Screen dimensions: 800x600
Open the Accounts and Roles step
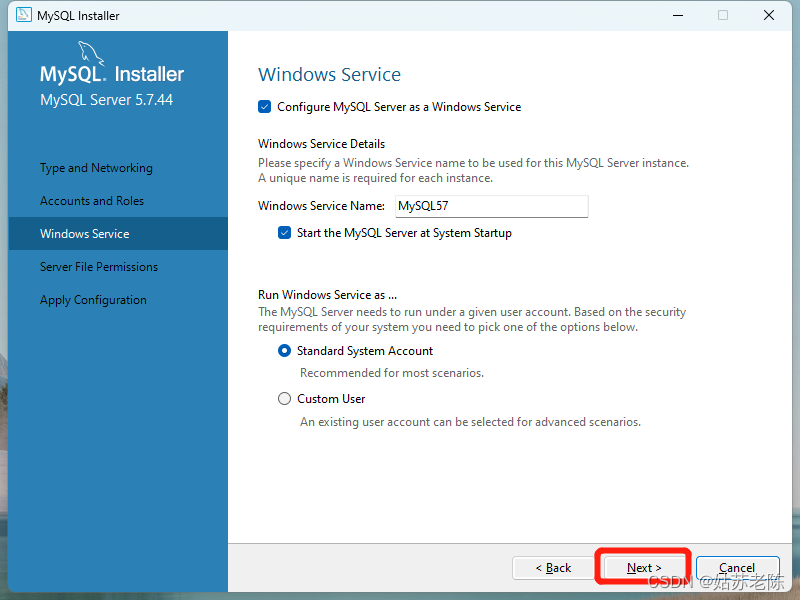[92, 201]
